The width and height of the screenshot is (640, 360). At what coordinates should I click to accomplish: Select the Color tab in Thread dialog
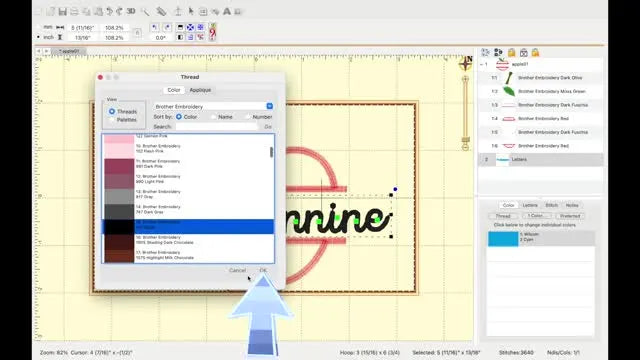174,90
